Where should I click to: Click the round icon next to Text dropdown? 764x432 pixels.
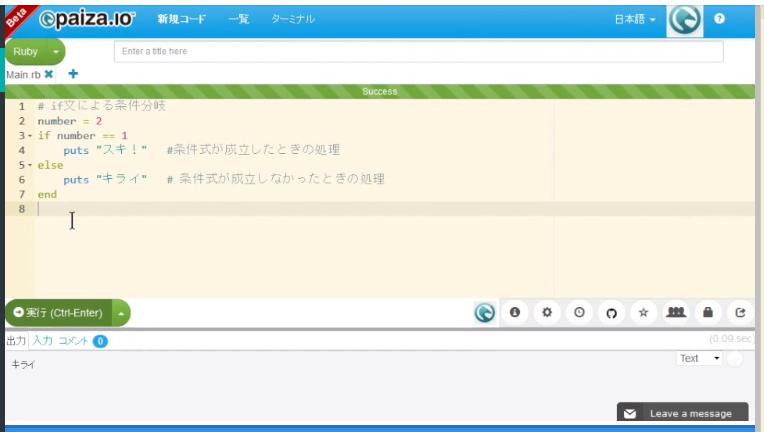click(x=735, y=359)
